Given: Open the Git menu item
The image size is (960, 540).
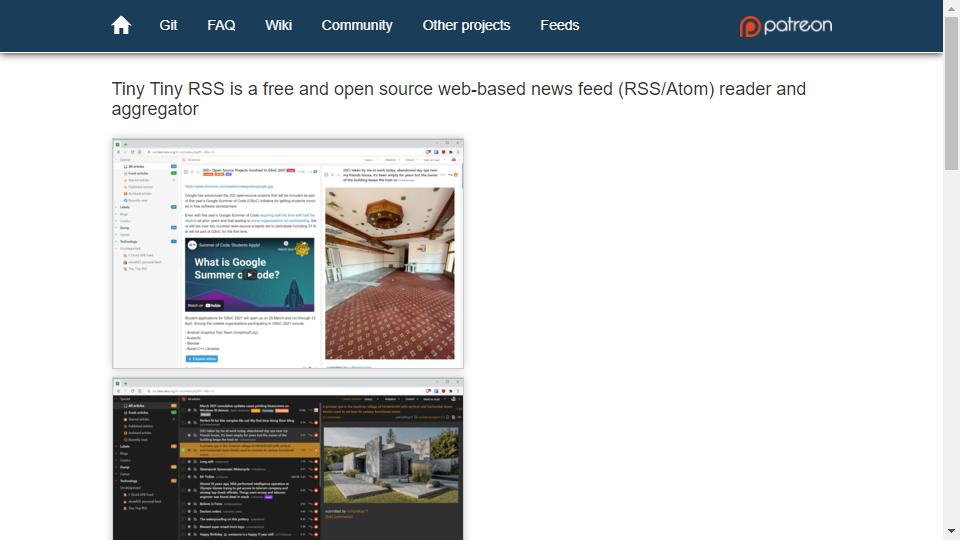Looking at the screenshot, I should pos(168,25).
